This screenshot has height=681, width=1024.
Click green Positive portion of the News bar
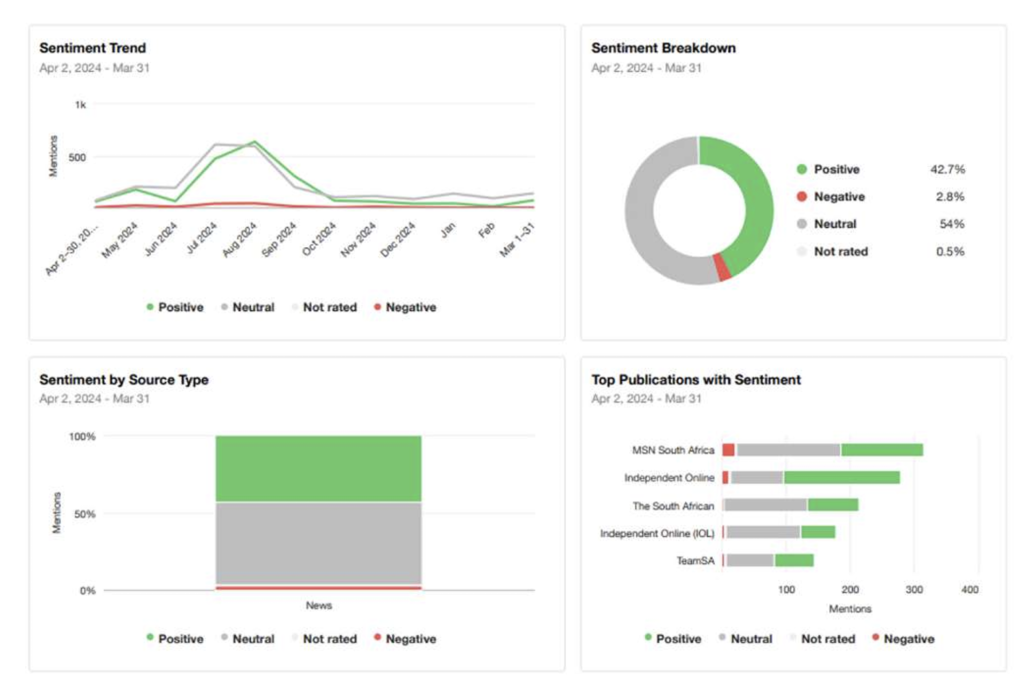click(318, 468)
